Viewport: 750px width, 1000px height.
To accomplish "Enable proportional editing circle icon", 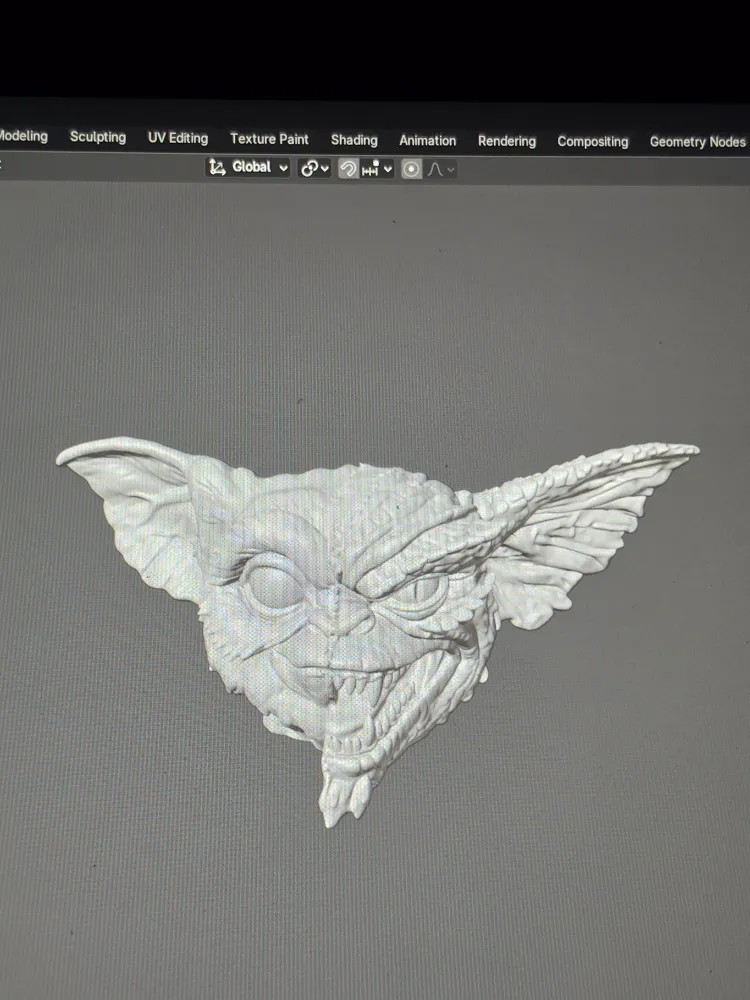I will click(411, 169).
